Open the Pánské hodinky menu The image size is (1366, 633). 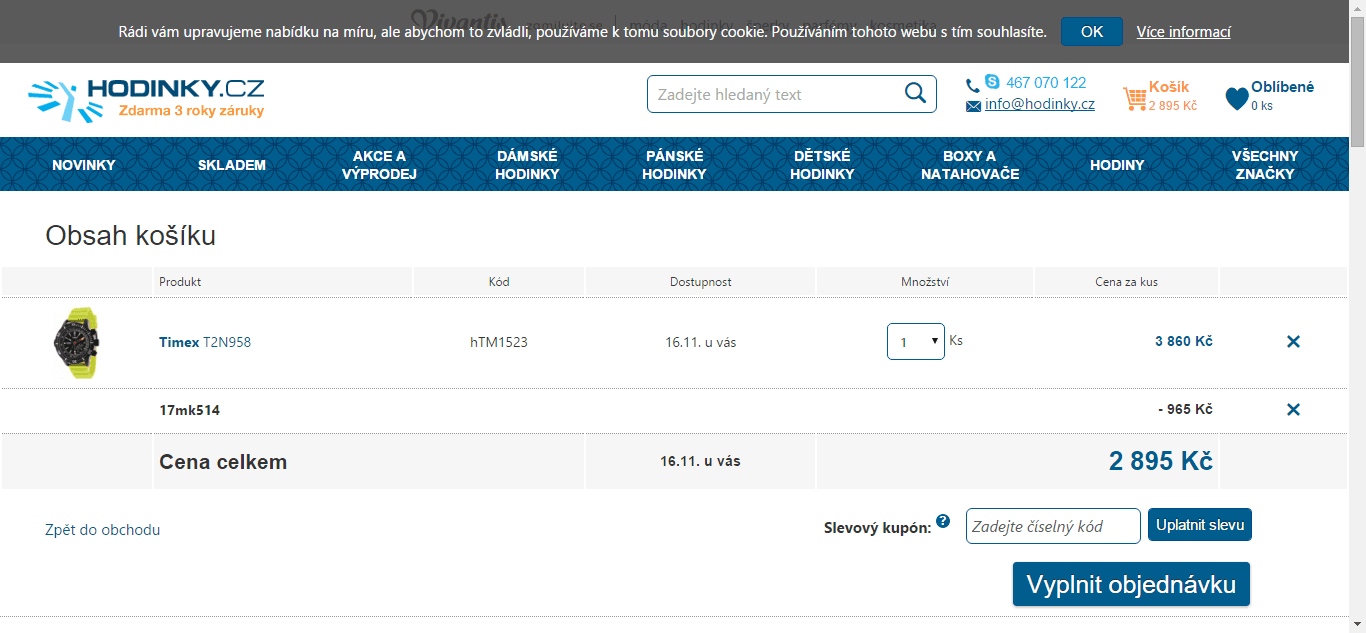674,165
